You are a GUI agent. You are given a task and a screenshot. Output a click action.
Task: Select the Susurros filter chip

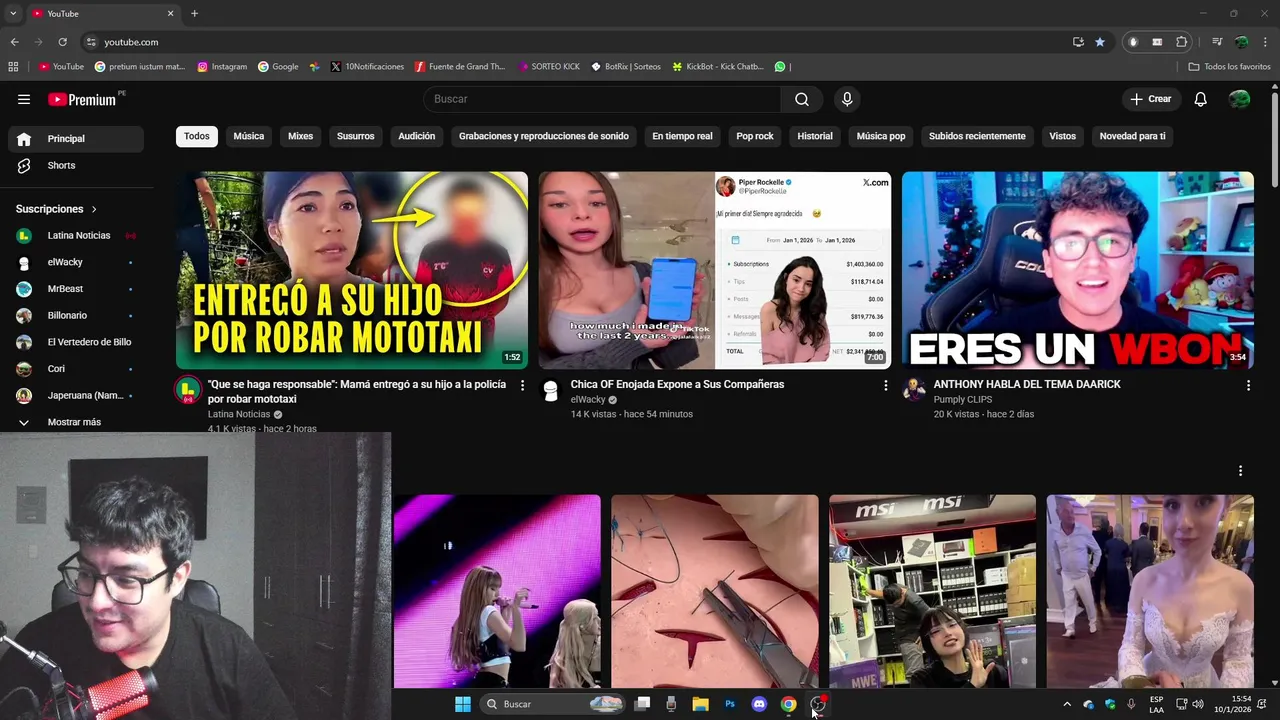[x=355, y=136]
